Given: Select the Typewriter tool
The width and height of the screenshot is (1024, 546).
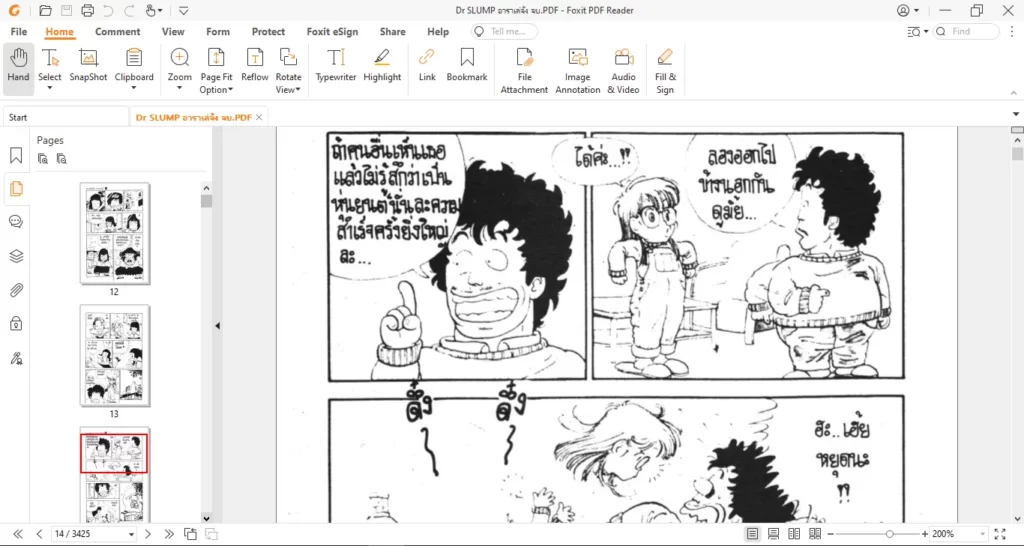Looking at the screenshot, I should 336,65.
